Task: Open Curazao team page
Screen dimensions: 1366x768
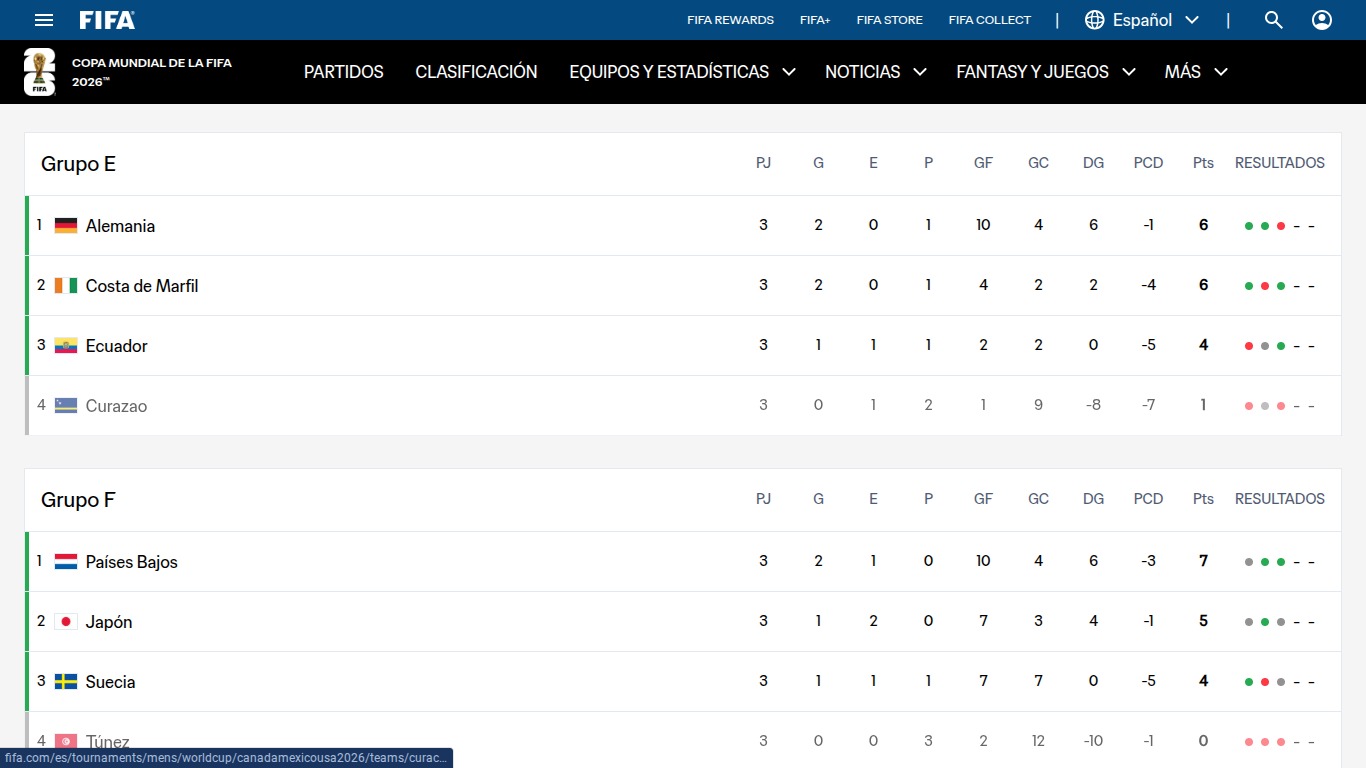Action: tap(116, 406)
